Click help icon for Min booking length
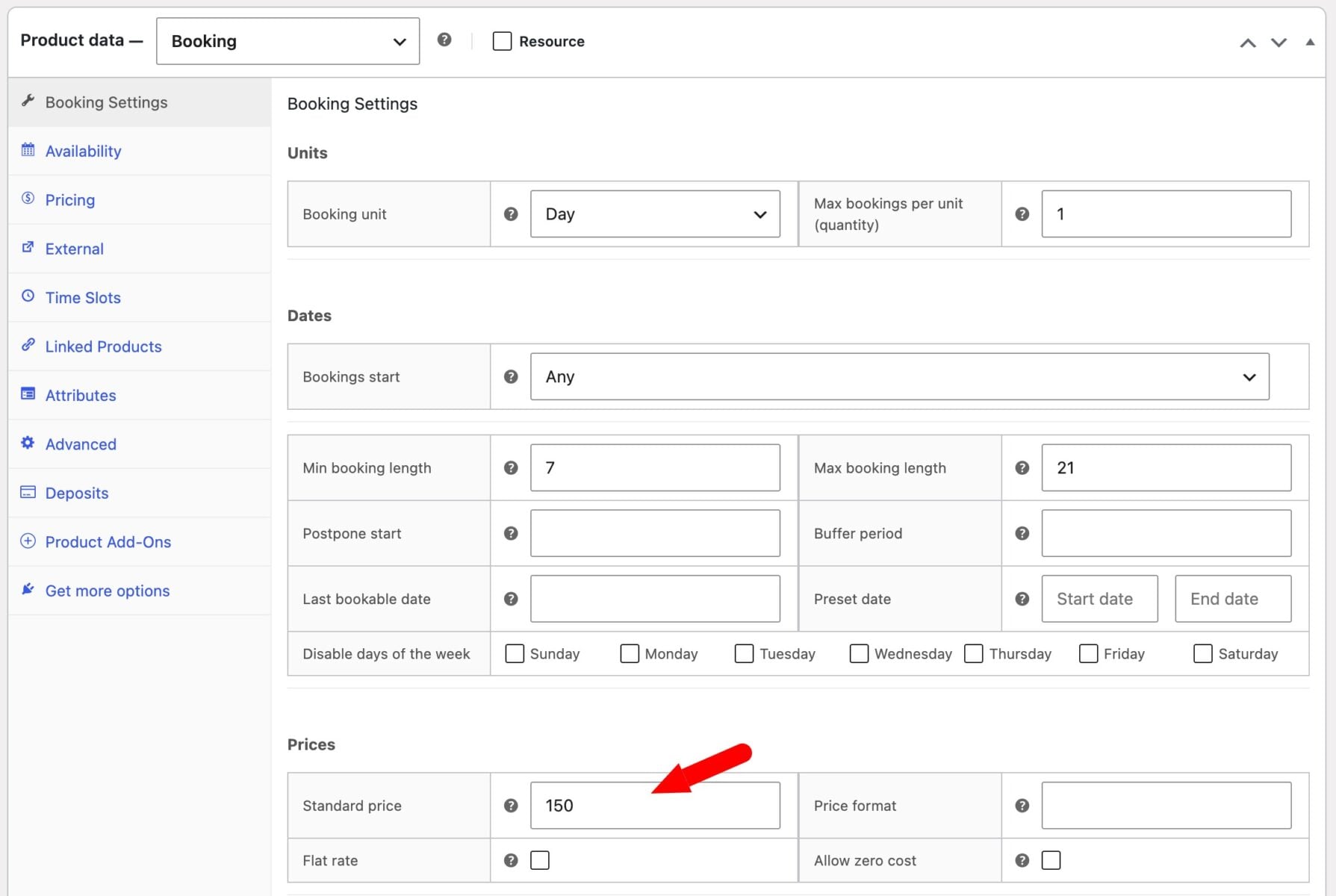 511,468
